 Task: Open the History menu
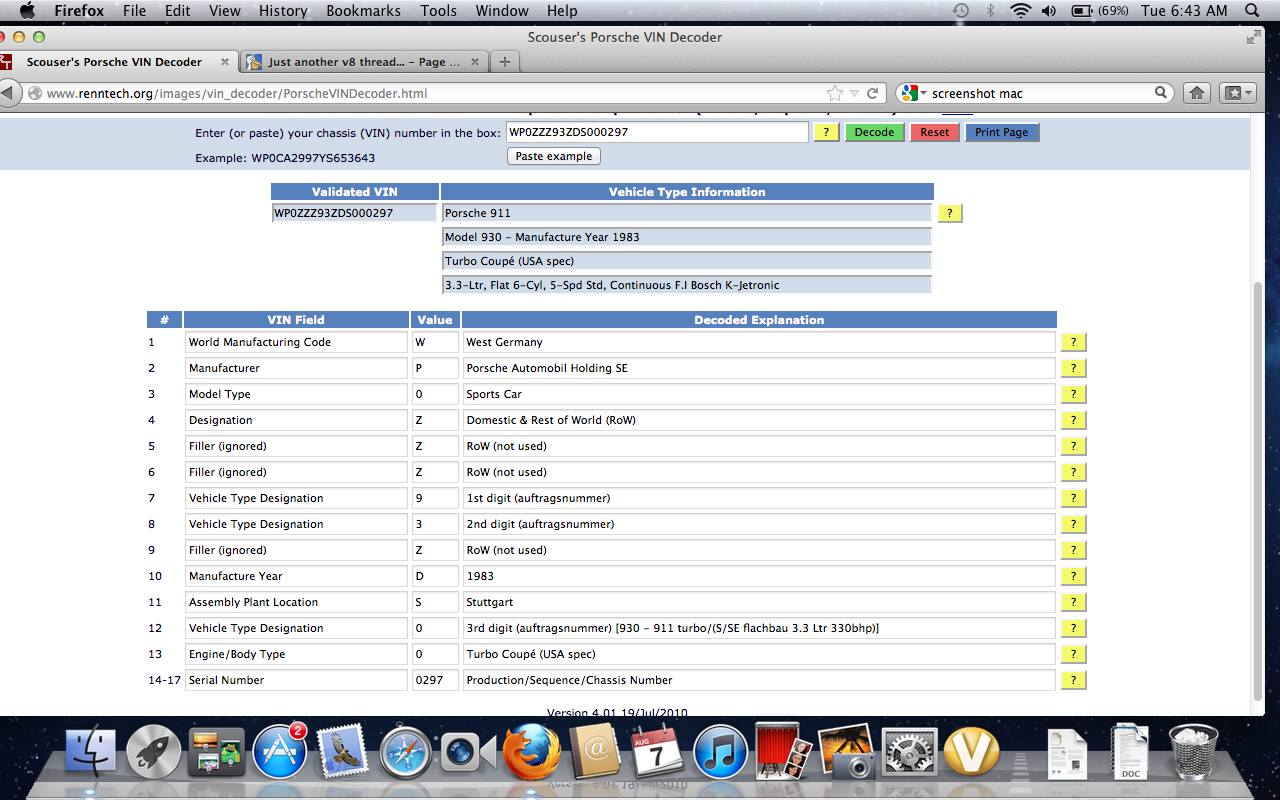283,11
